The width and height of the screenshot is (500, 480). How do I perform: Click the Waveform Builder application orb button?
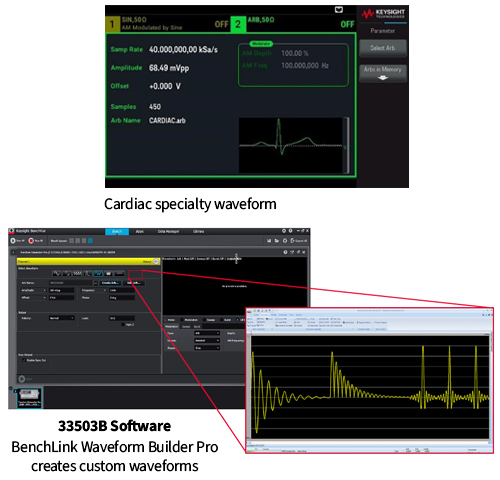click(250, 312)
